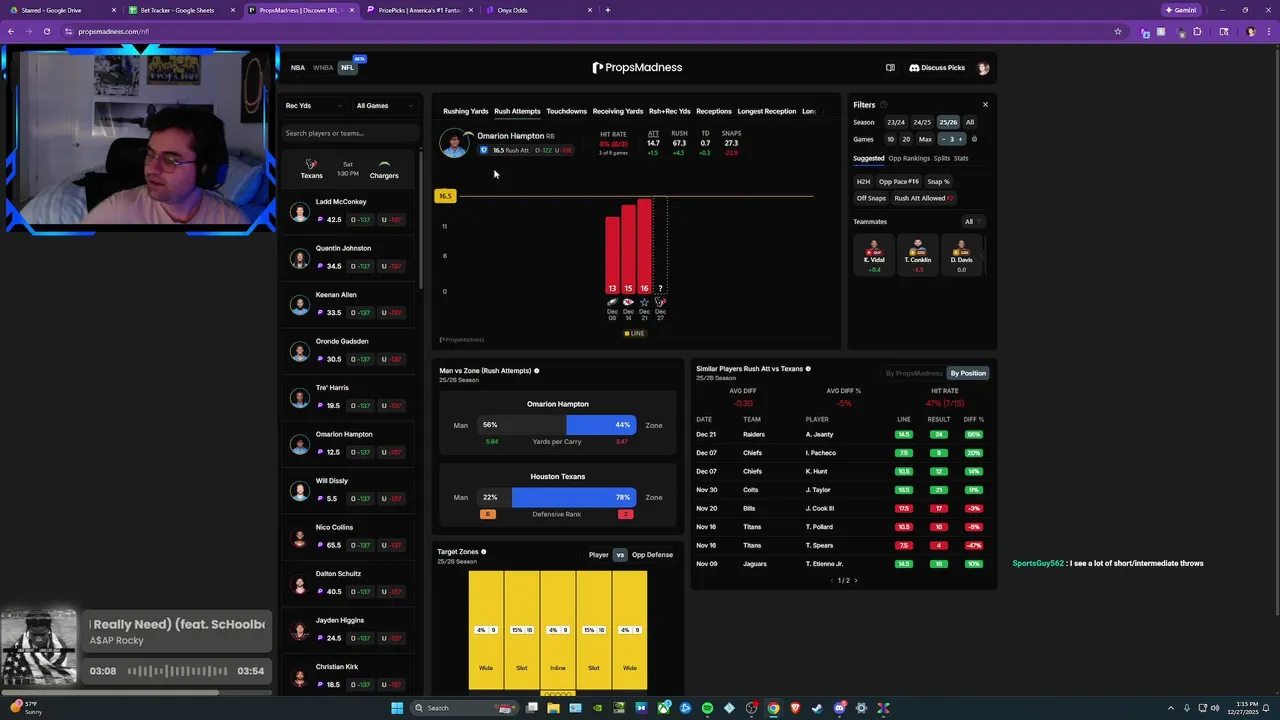This screenshot has width=1280, height=720.
Task: Switch similar players to By PropsMadness
Action: pos(914,373)
